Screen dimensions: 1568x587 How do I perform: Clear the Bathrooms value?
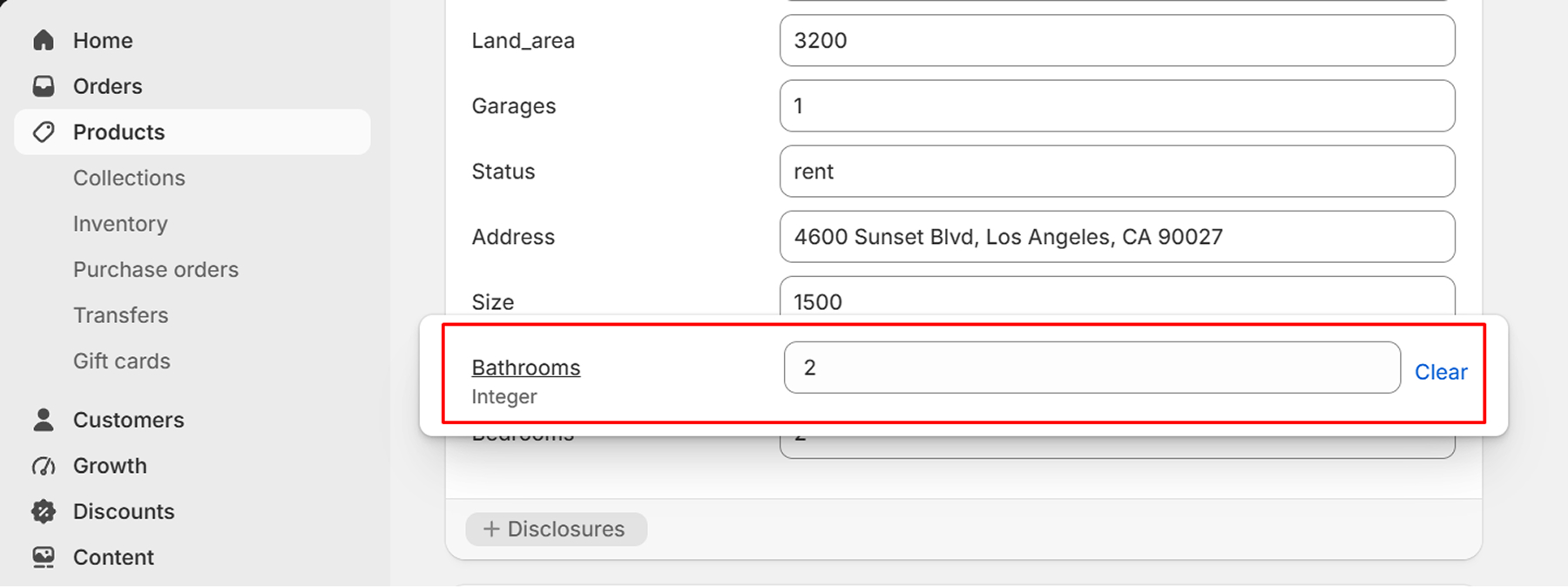[x=1441, y=372]
